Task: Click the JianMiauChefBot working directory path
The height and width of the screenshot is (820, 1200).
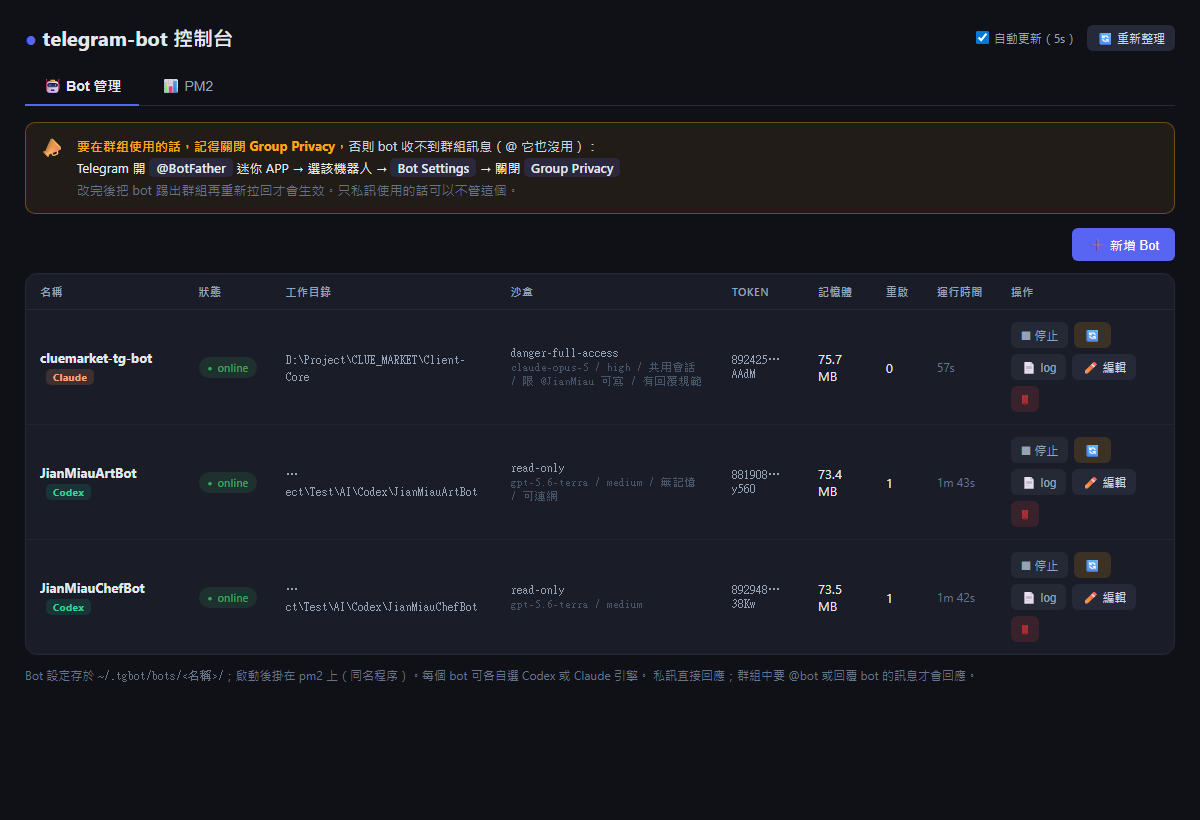Action: pos(382,598)
